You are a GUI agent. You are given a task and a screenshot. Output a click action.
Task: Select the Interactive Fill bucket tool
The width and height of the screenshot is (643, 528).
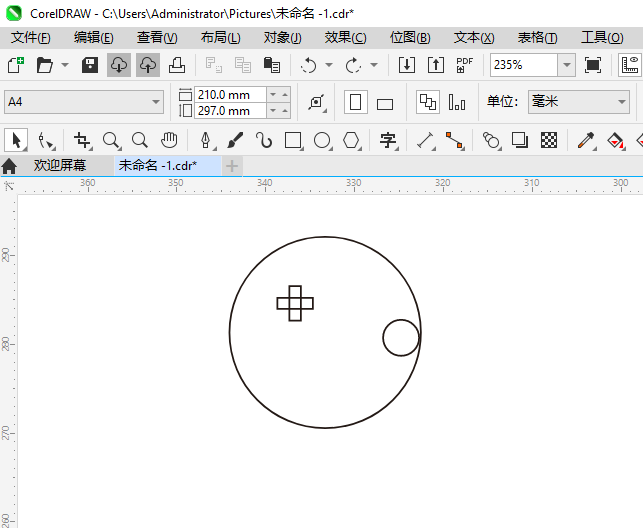coord(616,140)
